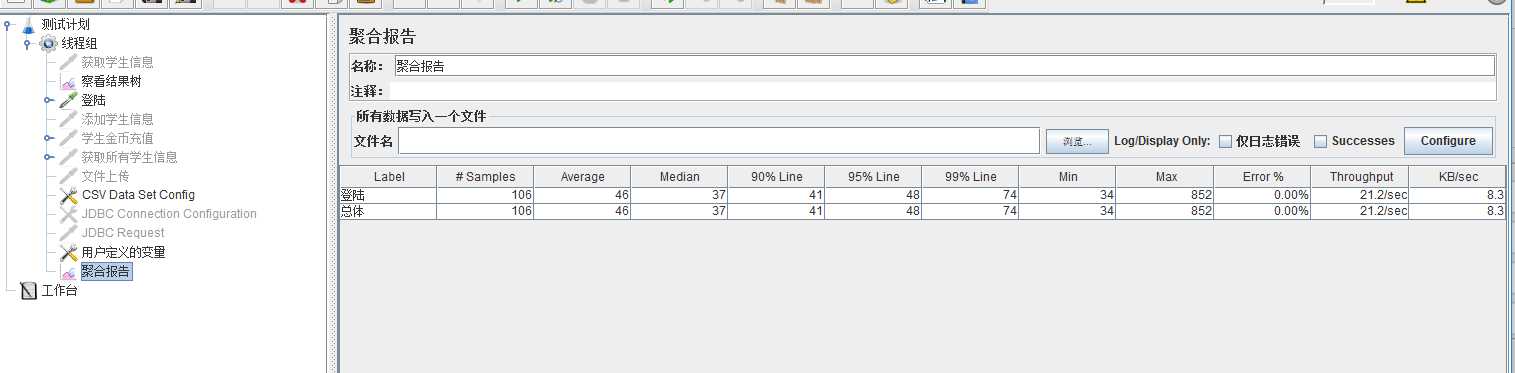Select the 登陆 sampler dropper icon

pyautogui.click(x=68, y=100)
